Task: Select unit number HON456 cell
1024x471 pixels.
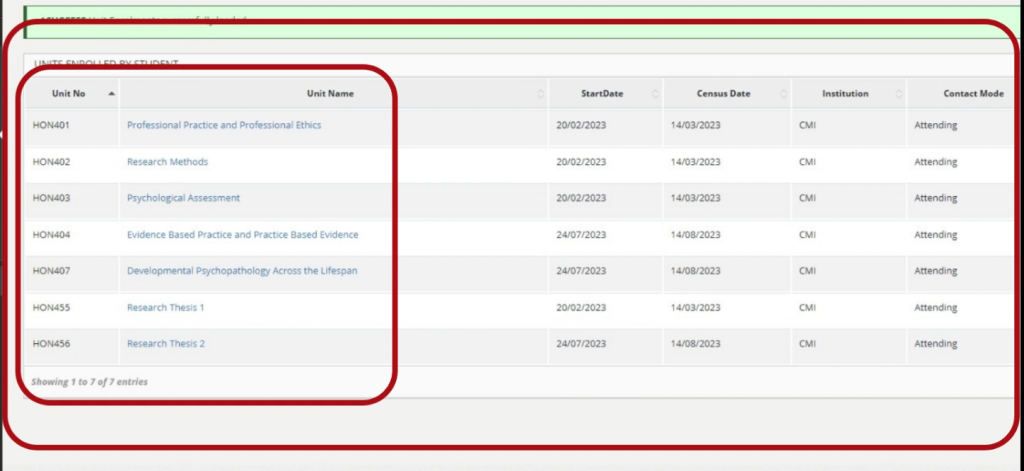Action: tap(72, 344)
